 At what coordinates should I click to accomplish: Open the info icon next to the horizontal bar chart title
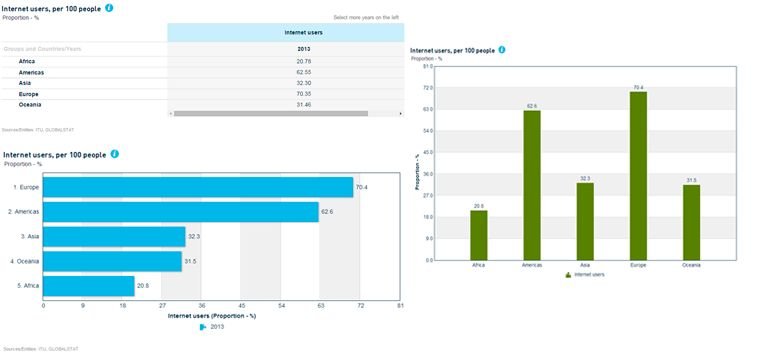point(114,154)
